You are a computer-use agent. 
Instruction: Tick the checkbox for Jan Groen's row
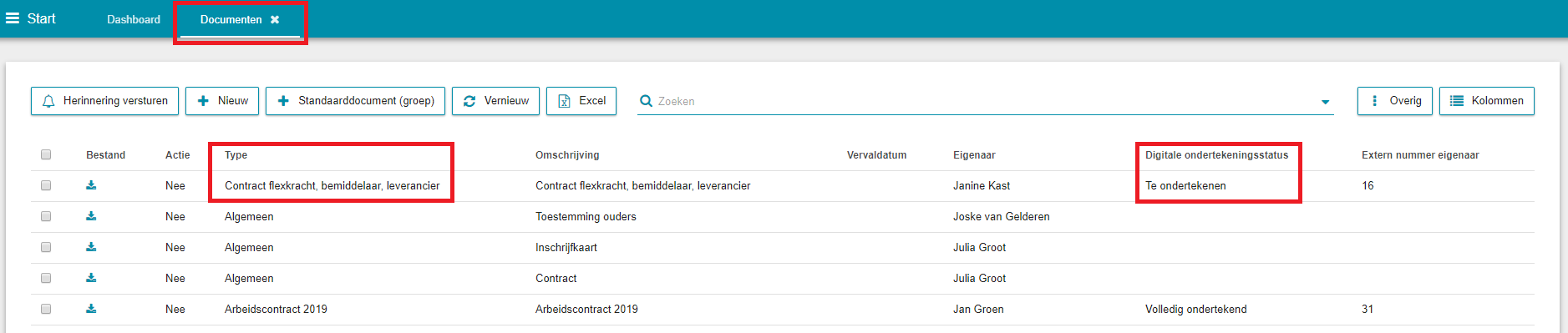(x=46, y=309)
